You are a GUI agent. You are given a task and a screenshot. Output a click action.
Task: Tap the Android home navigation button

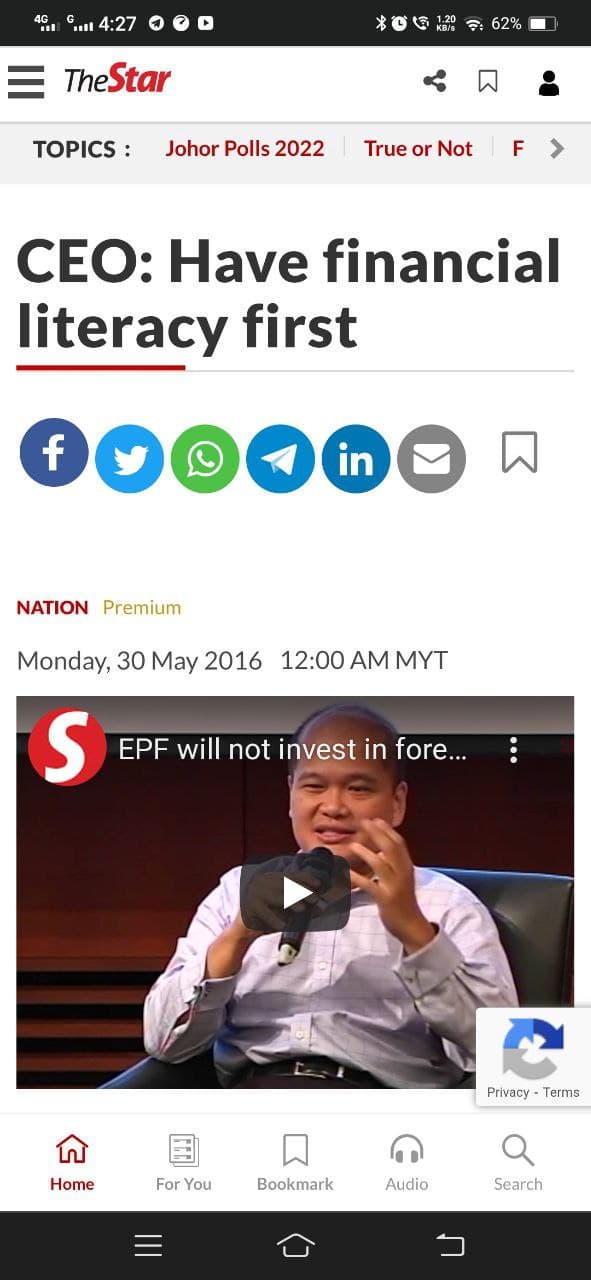[295, 1245]
